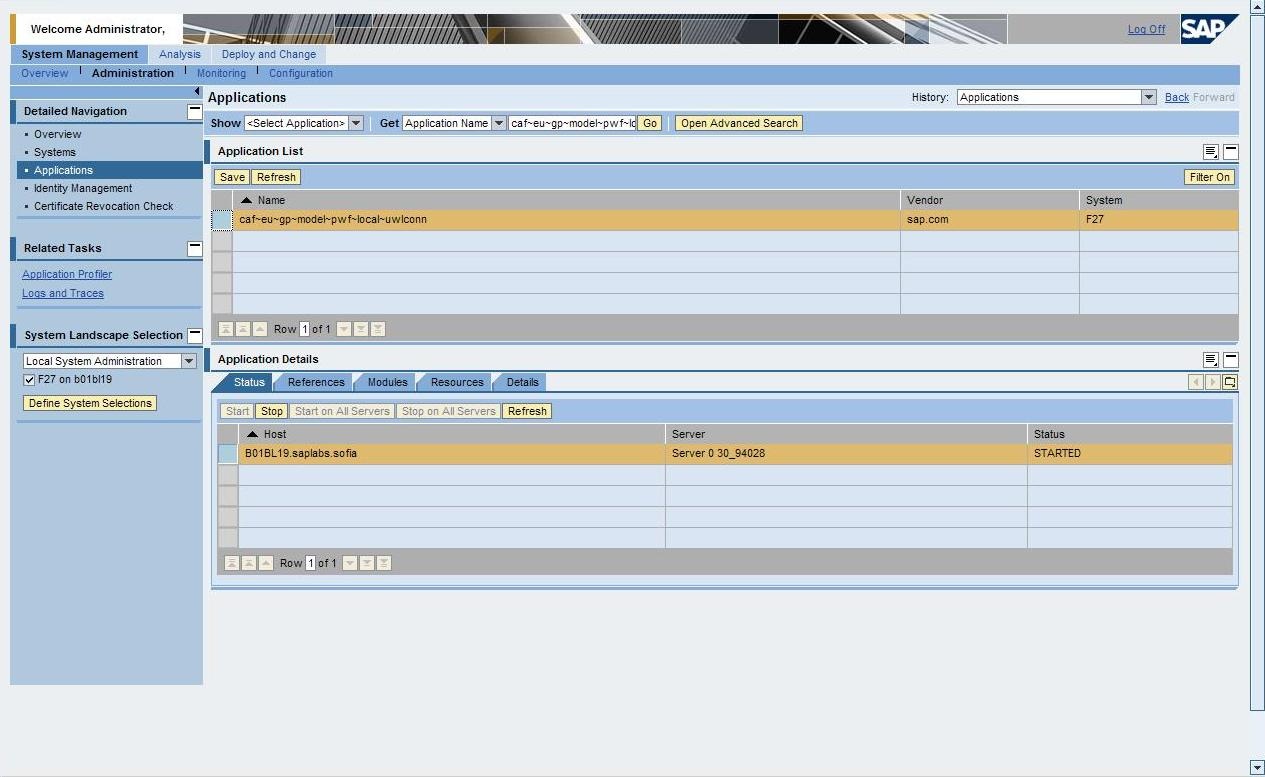
Task: Click the Stop button
Action: [x=272, y=411]
